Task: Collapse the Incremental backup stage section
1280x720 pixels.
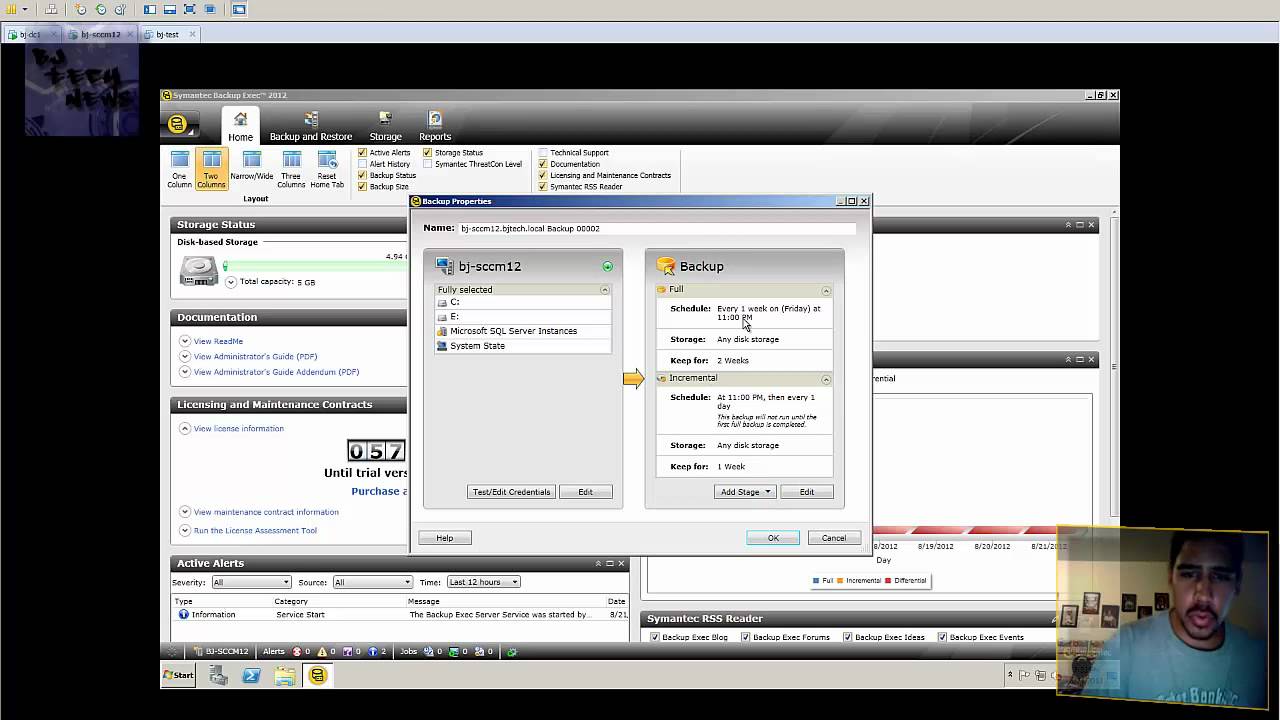Action: (826, 379)
